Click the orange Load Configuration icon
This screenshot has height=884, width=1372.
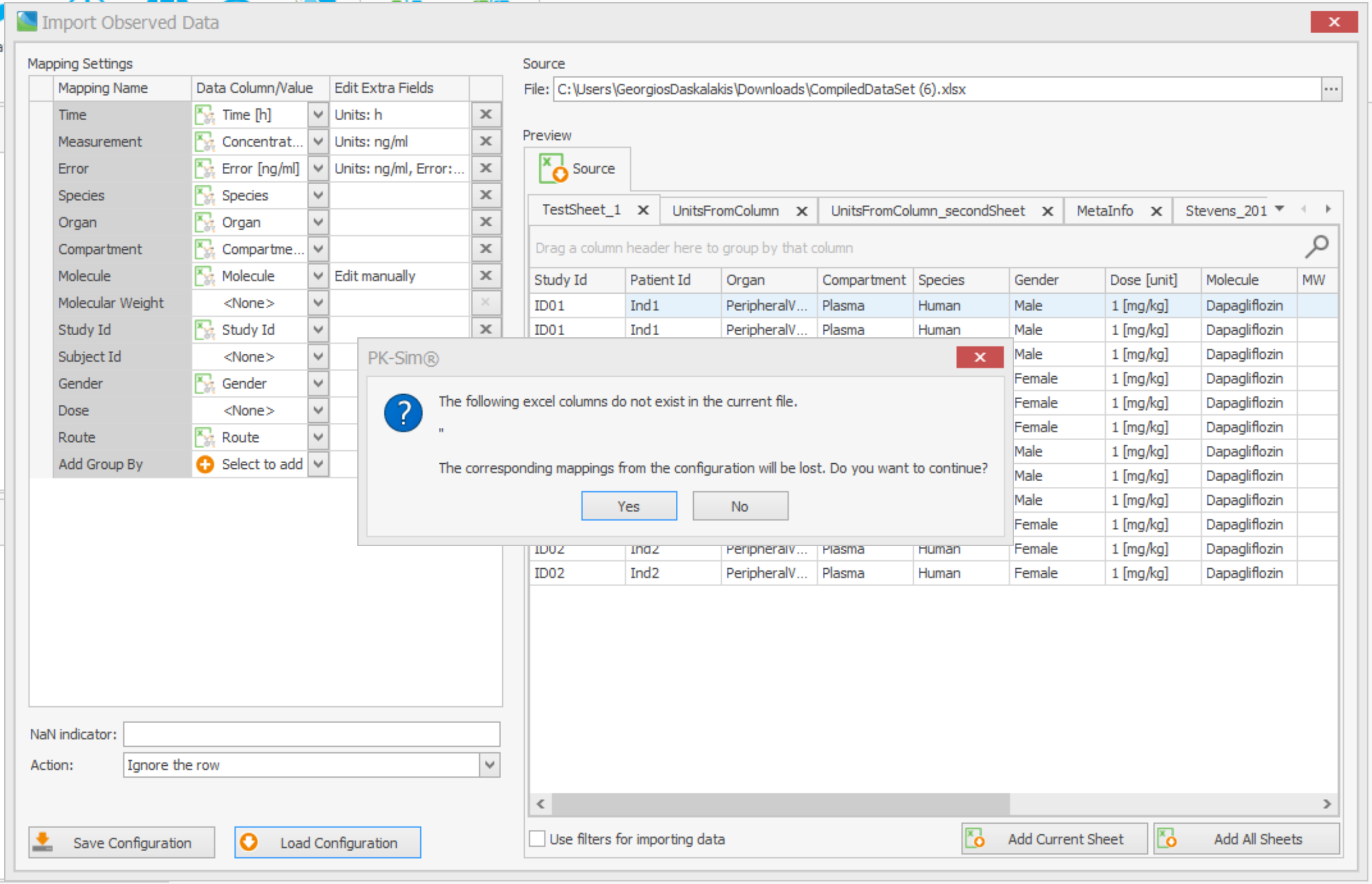point(250,842)
